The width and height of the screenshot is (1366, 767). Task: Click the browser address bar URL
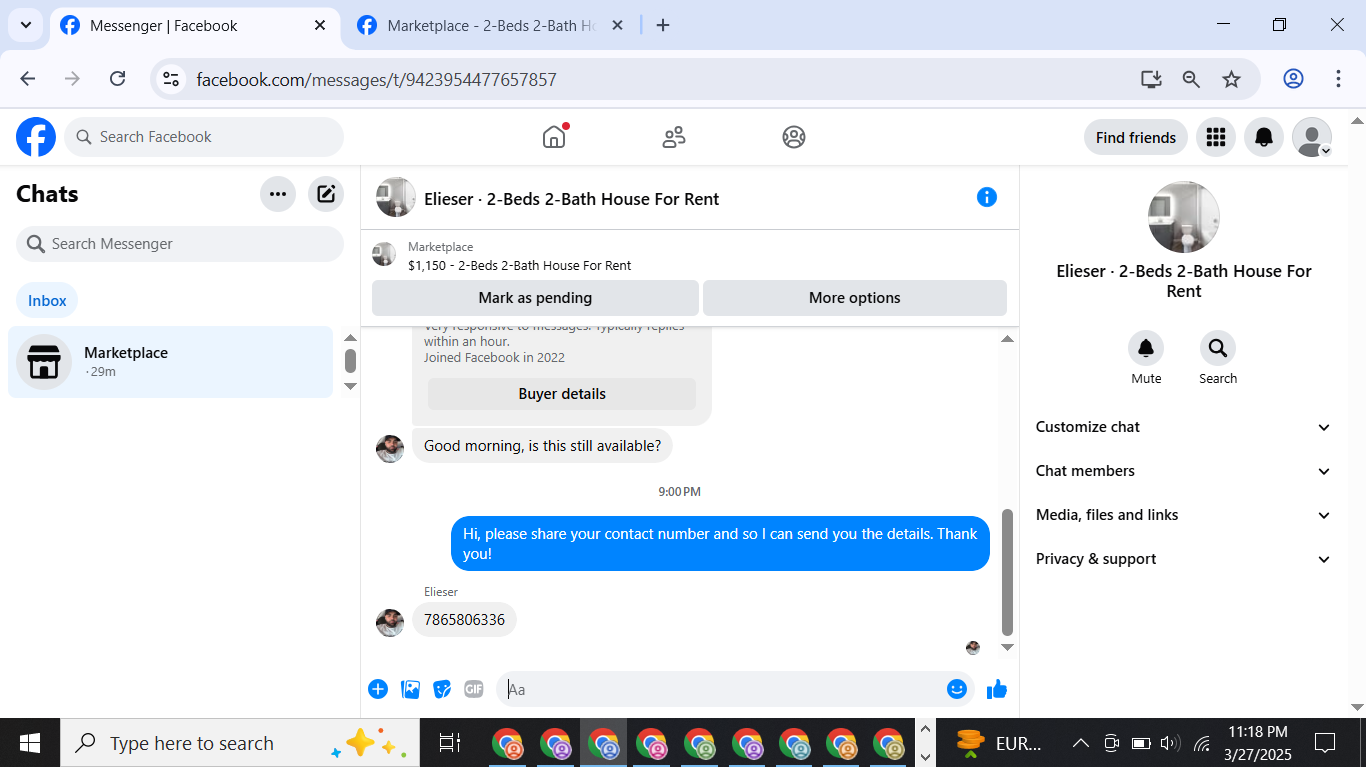[376, 80]
